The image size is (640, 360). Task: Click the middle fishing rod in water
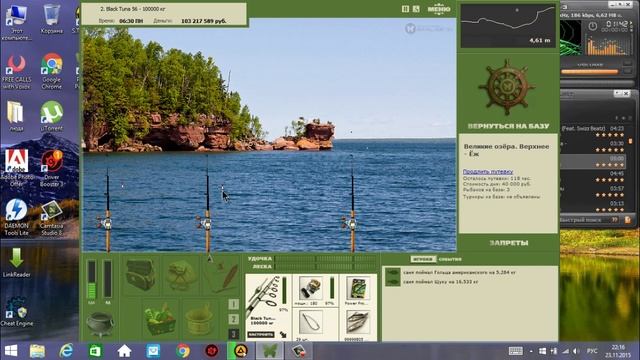pyautogui.click(x=207, y=204)
